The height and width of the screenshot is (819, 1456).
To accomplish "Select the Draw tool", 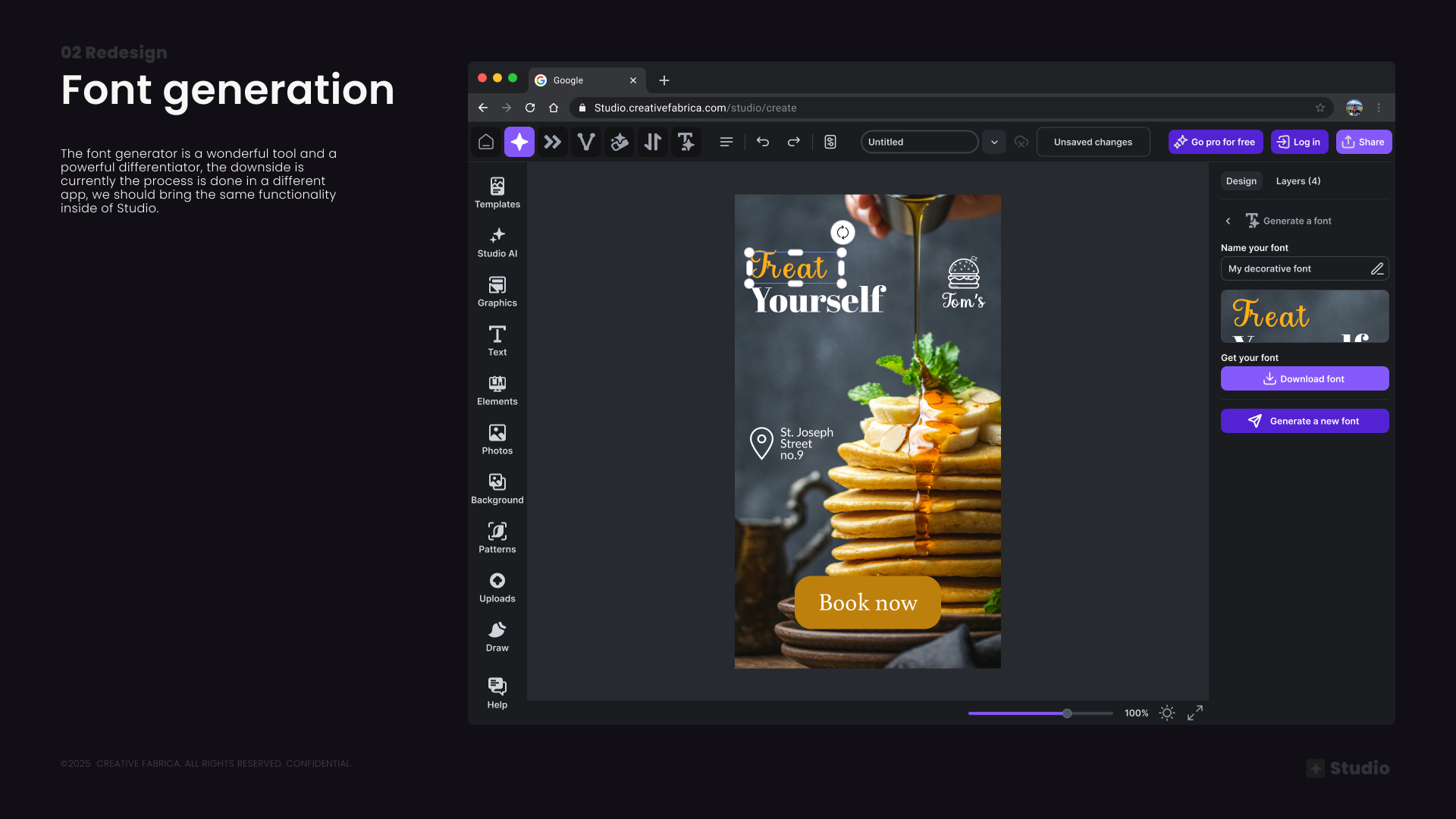I will 497,636.
